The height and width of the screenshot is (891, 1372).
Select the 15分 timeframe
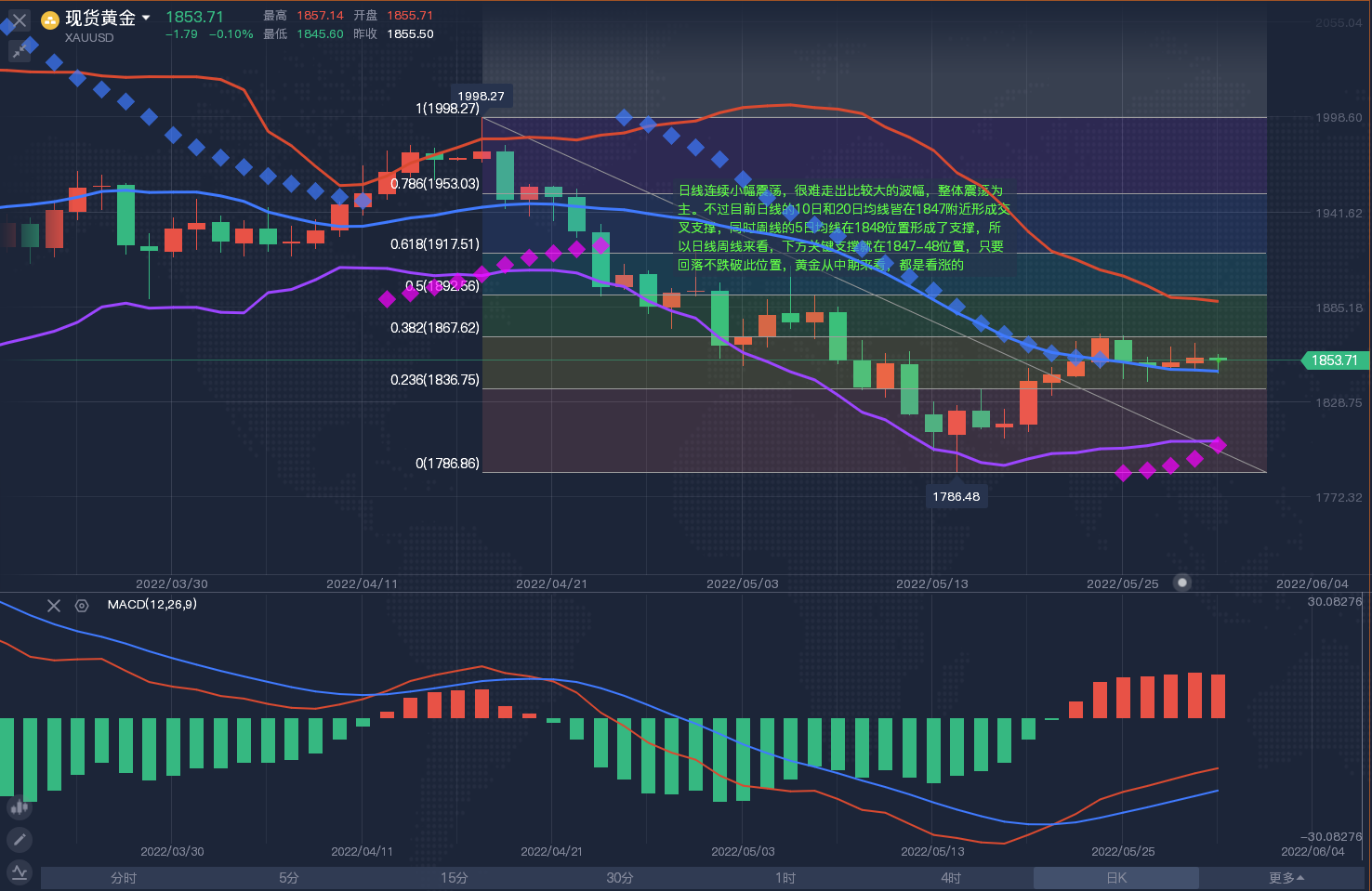pos(455,878)
